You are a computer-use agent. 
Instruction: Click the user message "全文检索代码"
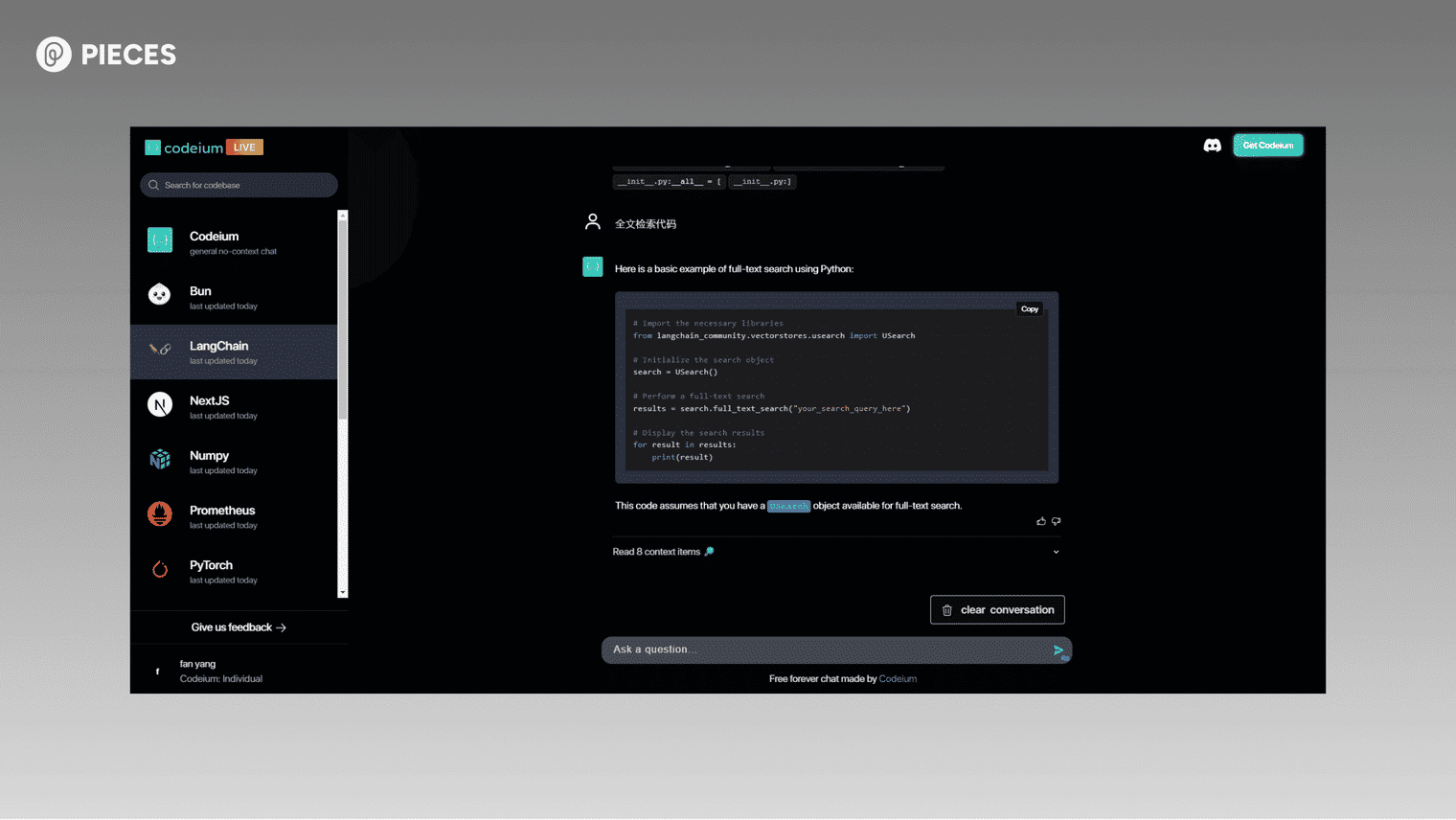pyautogui.click(x=646, y=224)
